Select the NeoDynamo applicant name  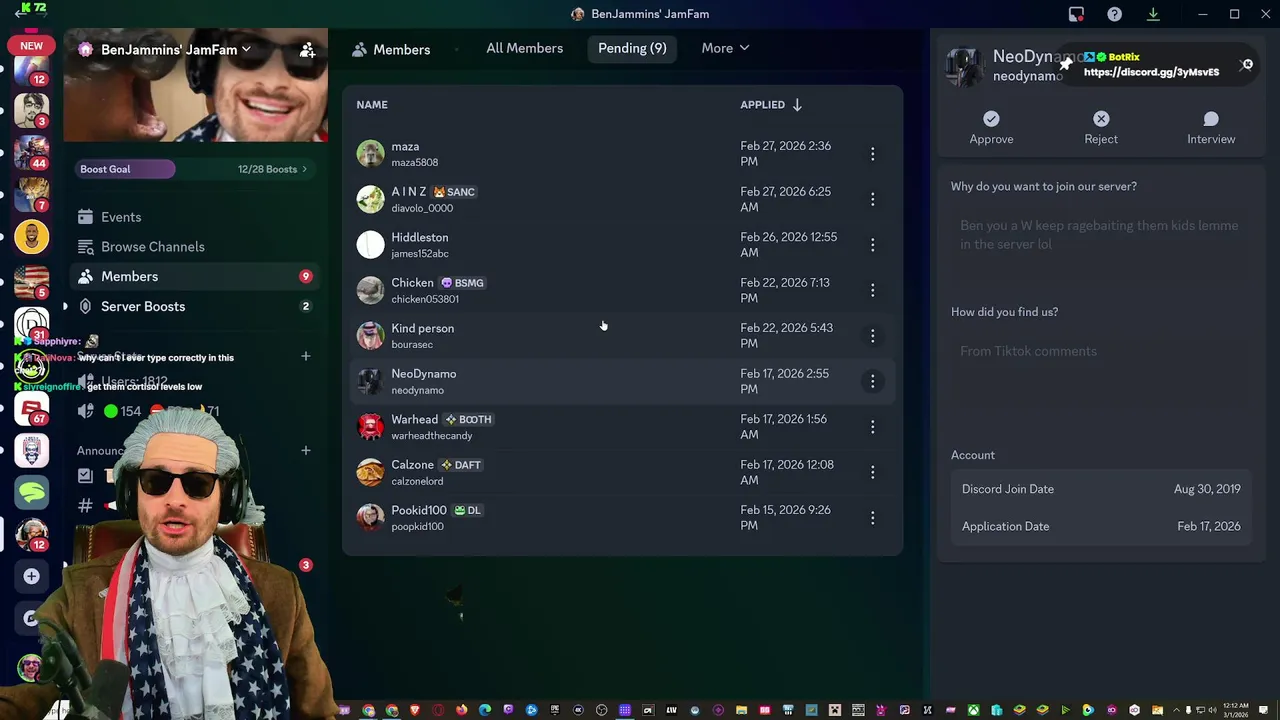[424, 374]
